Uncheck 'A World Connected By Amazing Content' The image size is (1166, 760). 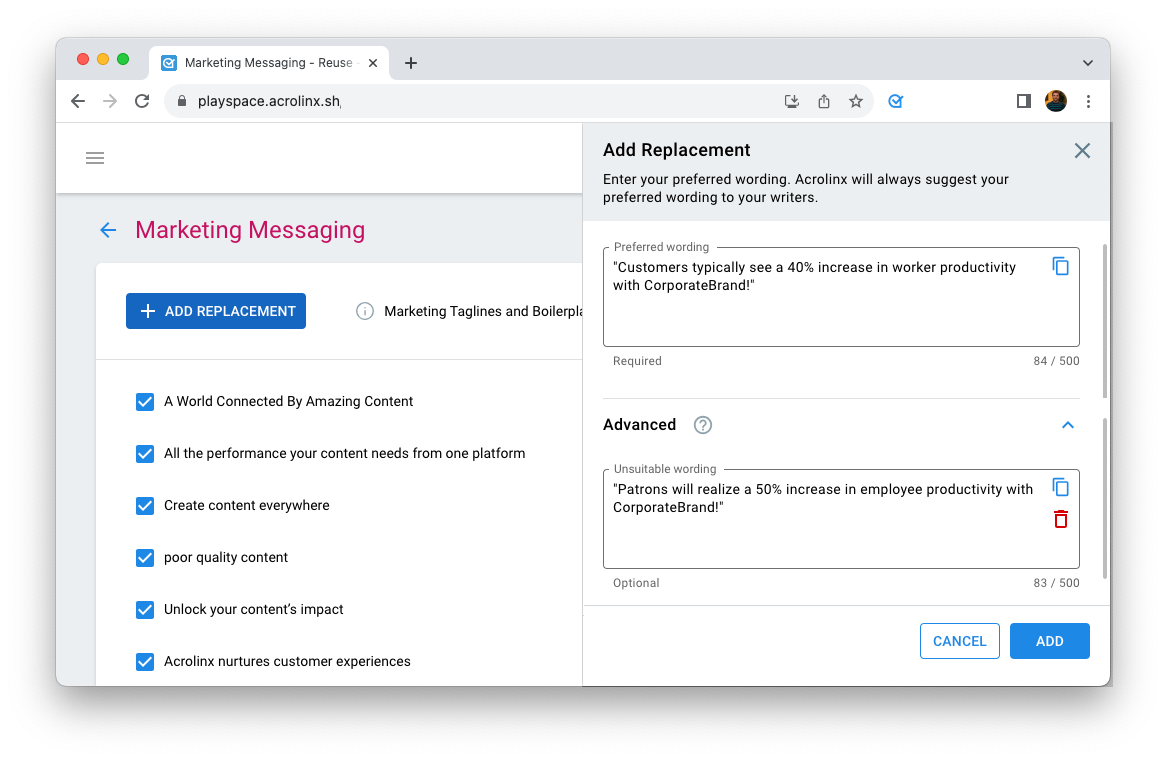[x=145, y=402]
